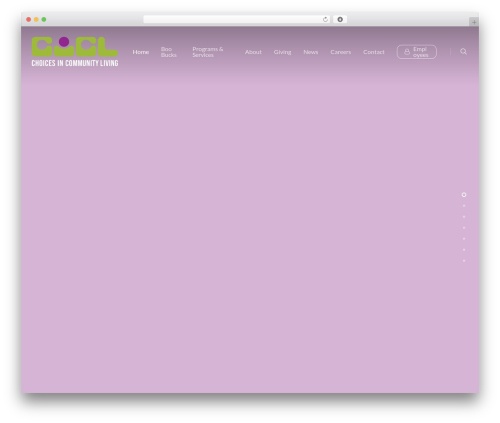
Task: Select the fourth slide navigation dot
Action: tap(464, 228)
